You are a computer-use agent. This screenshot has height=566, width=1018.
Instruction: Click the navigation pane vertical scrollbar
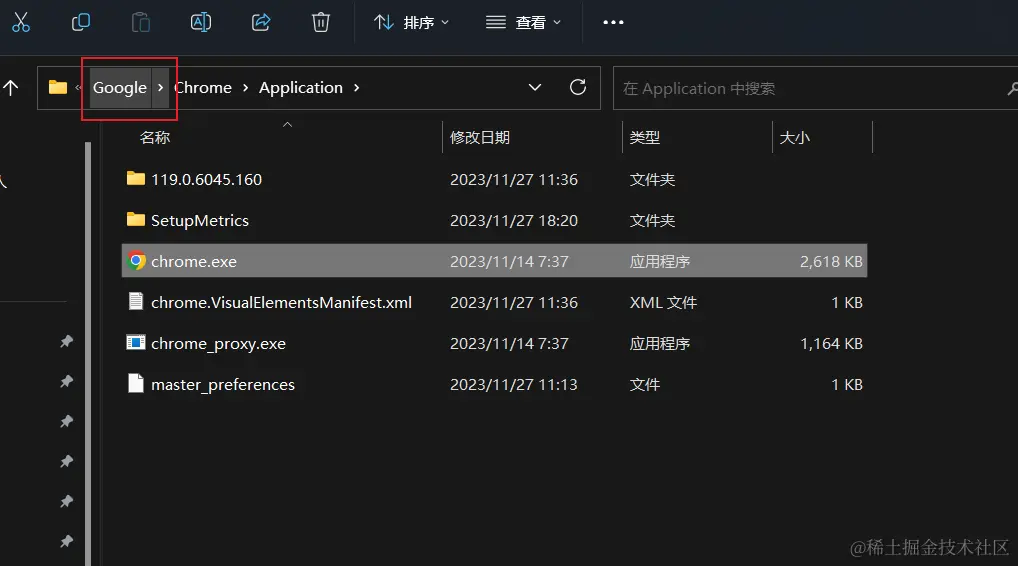click(88, 354)
